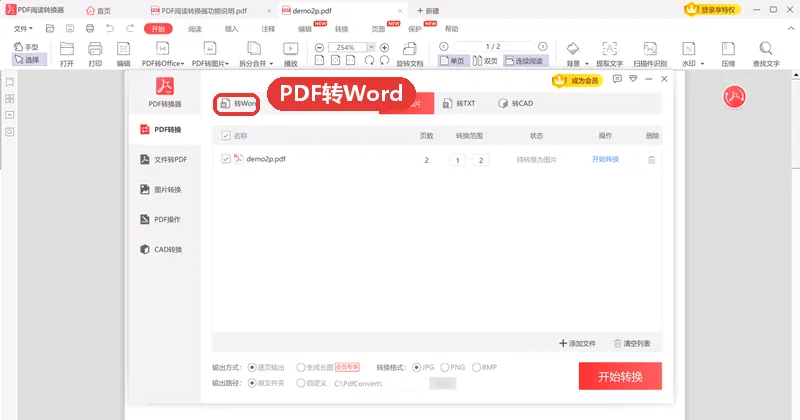Select 生成长图 output mode radio

tap(301, 367)
